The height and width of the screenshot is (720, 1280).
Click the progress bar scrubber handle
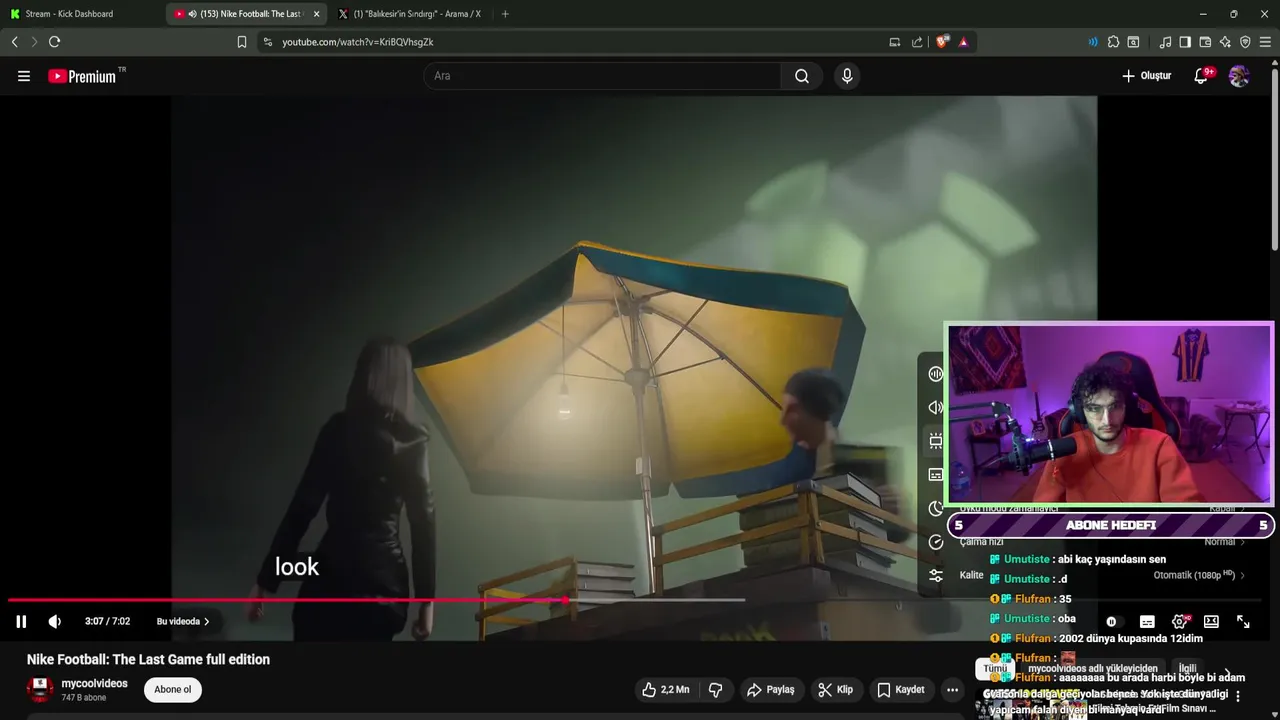[566, 600]
